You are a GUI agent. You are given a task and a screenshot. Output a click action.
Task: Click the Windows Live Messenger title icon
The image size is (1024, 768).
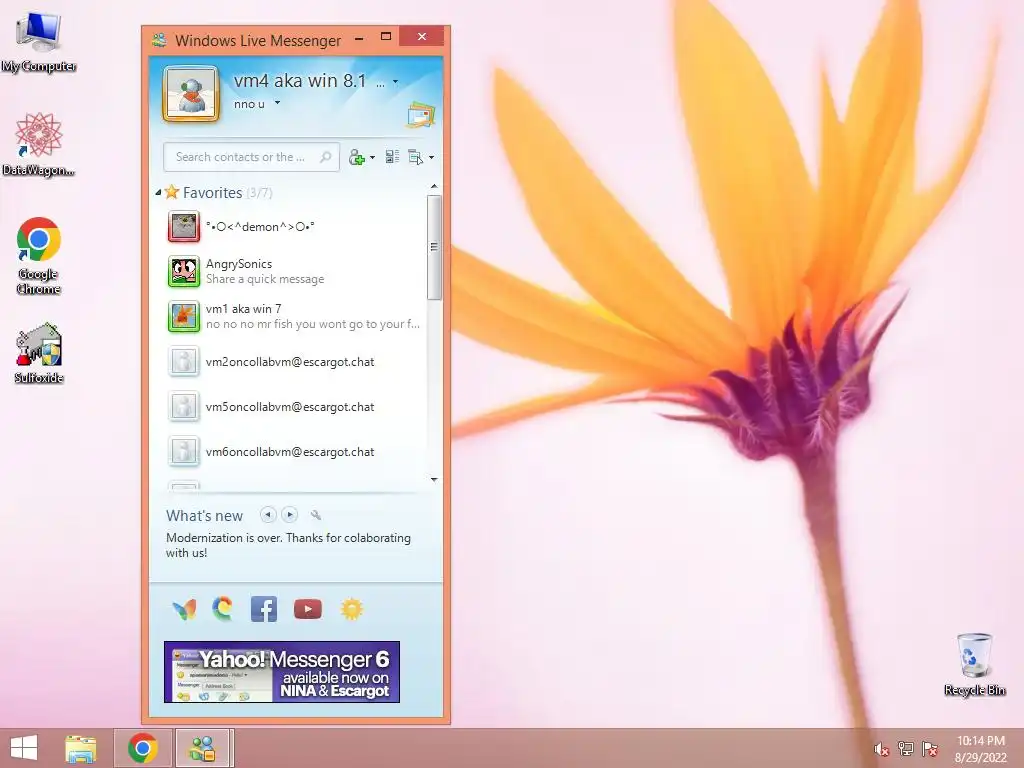pos(159,40)
